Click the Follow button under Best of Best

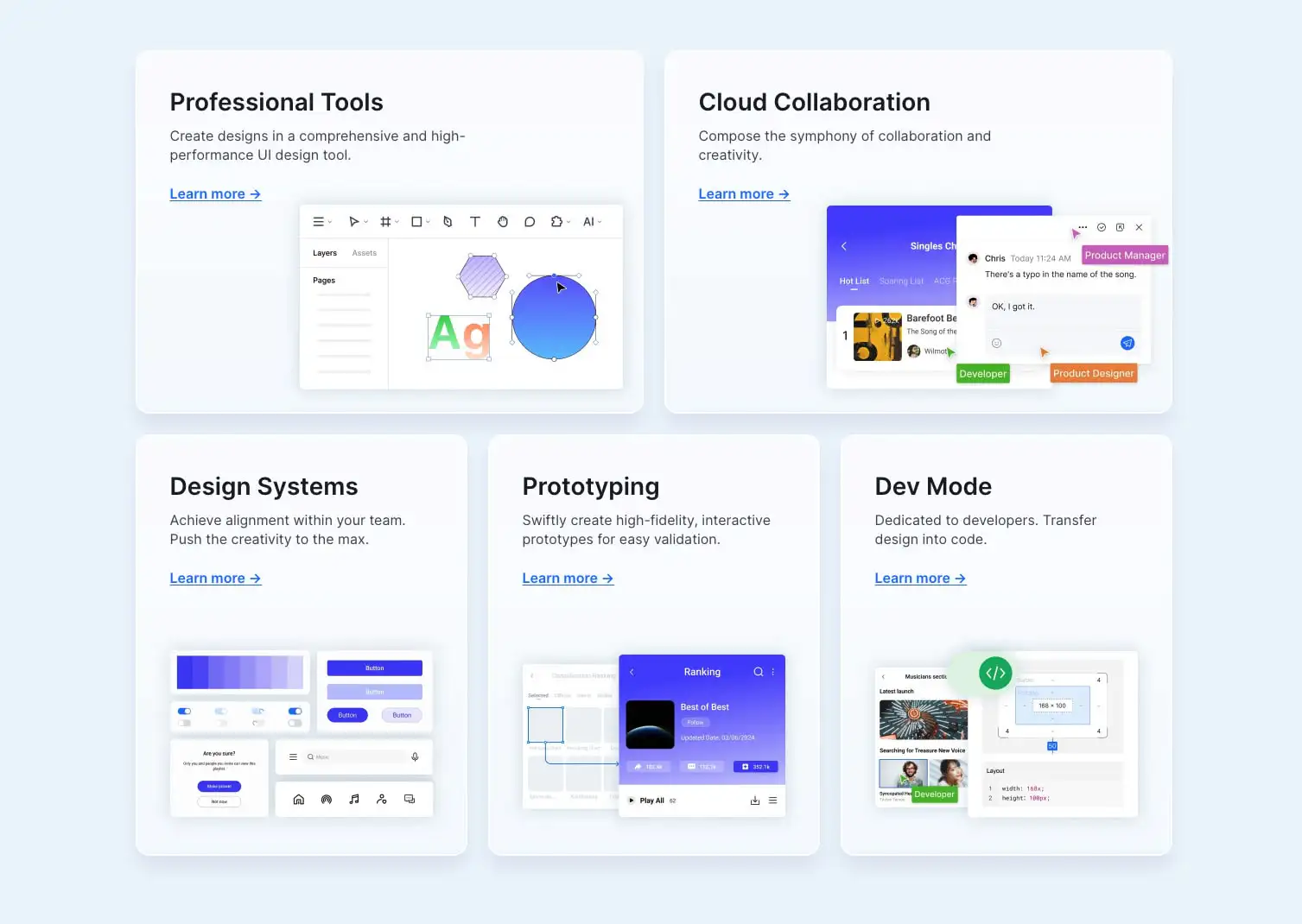[695, 723]
